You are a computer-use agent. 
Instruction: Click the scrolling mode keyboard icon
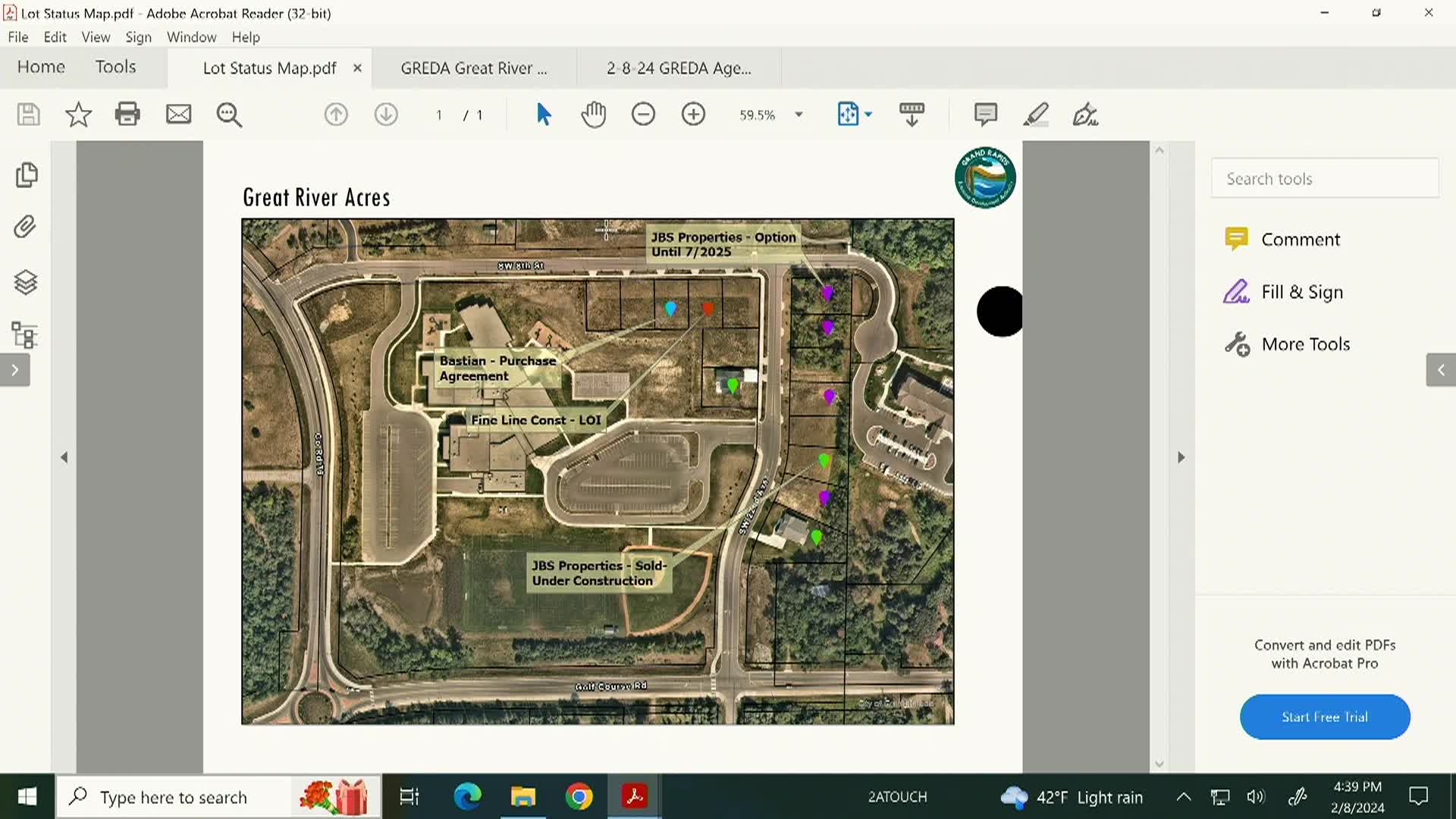[x=912, y=115]
